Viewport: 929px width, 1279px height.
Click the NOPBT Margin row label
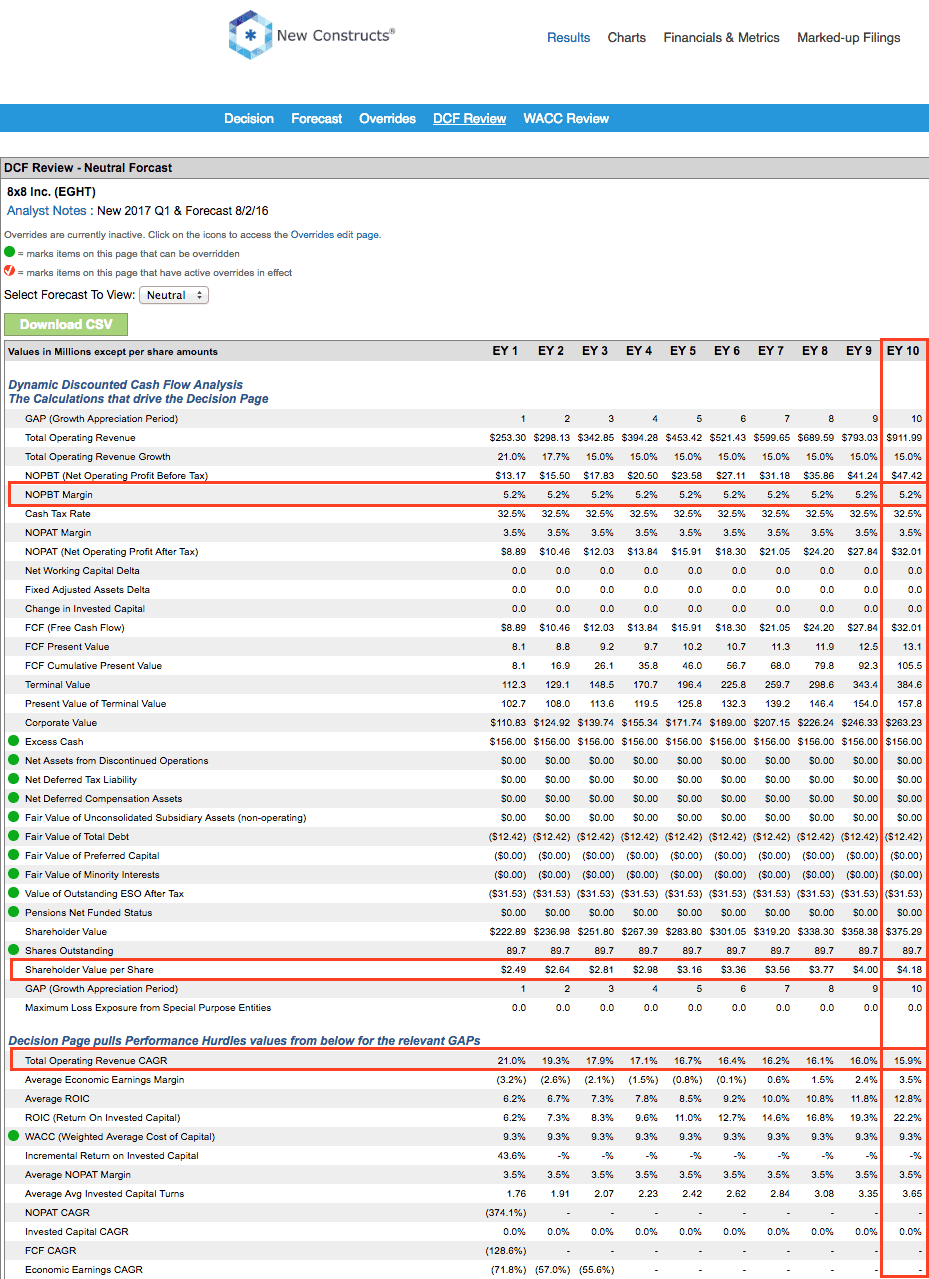(x=59, y=494)
